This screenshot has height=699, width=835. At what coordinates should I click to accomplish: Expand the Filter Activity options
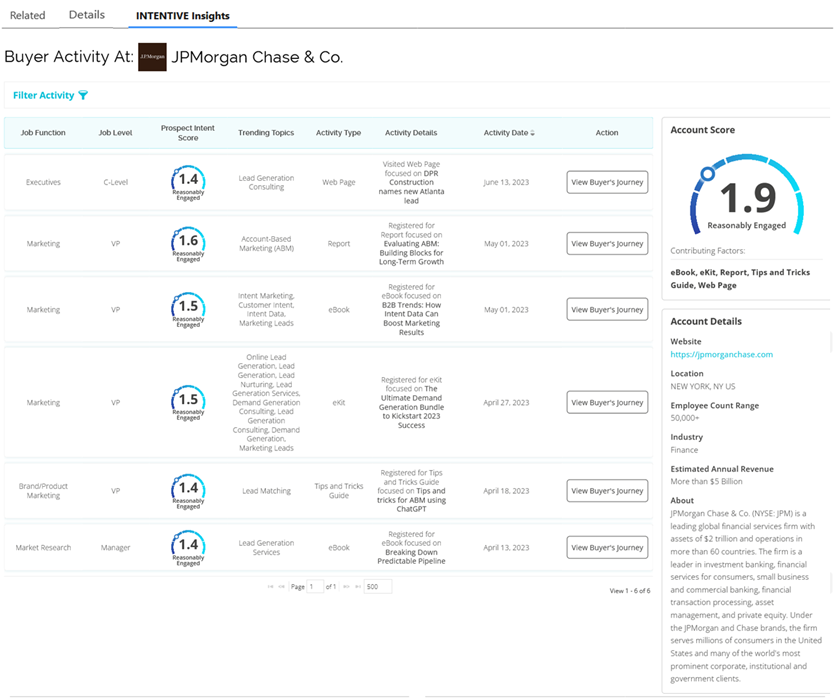[44, 96]
